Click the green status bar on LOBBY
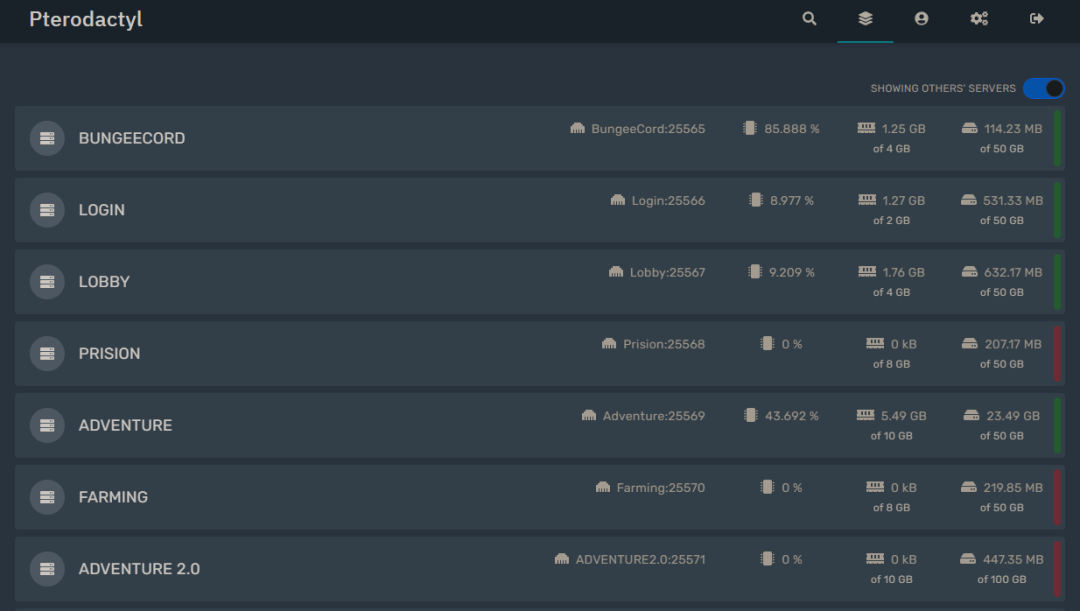Image resolution: width=1080 pixels, height=611 pixels. coord(1057,282)
